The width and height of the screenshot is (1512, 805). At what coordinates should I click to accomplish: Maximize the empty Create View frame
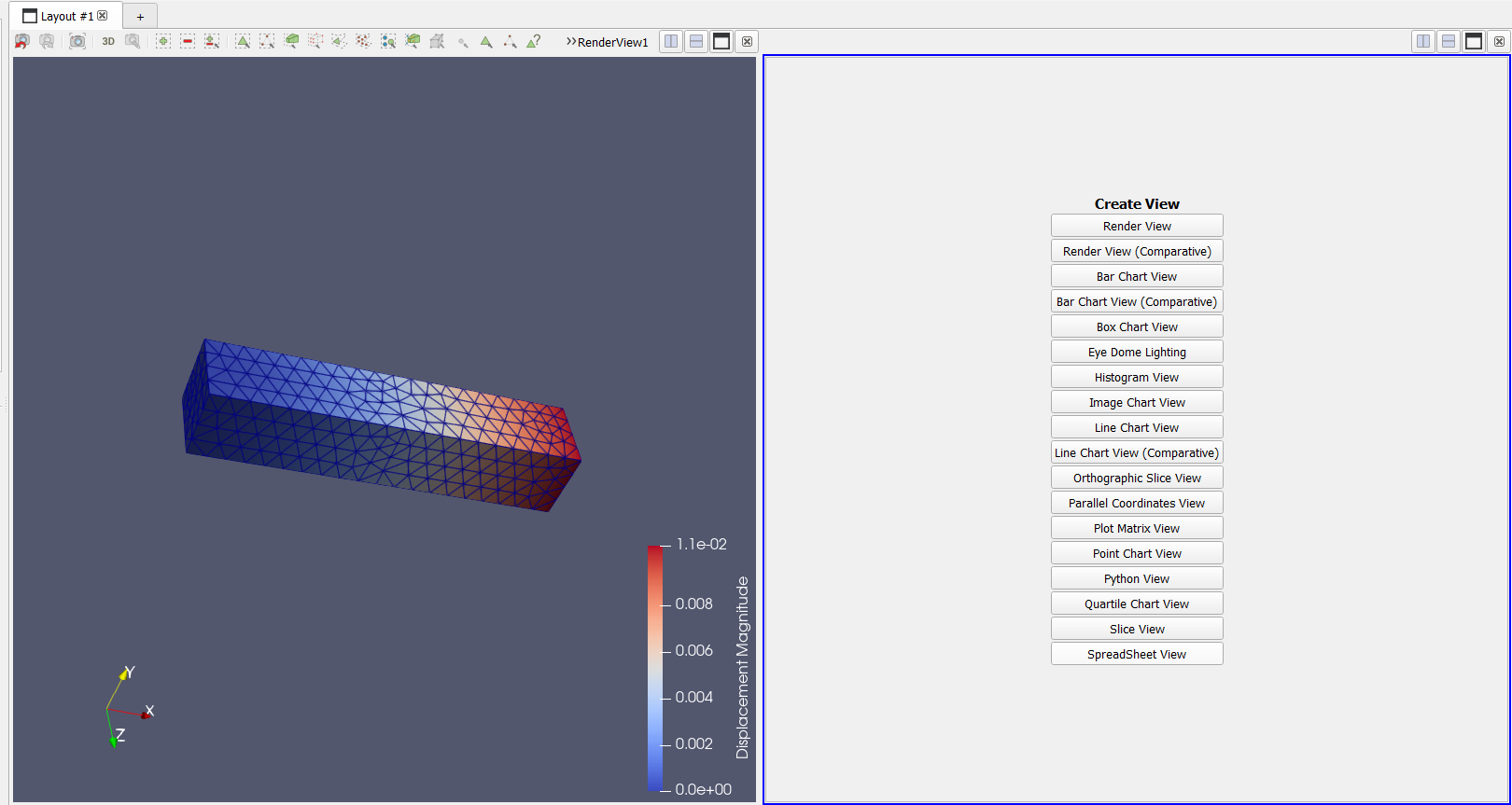click(x=1474, y=41)
